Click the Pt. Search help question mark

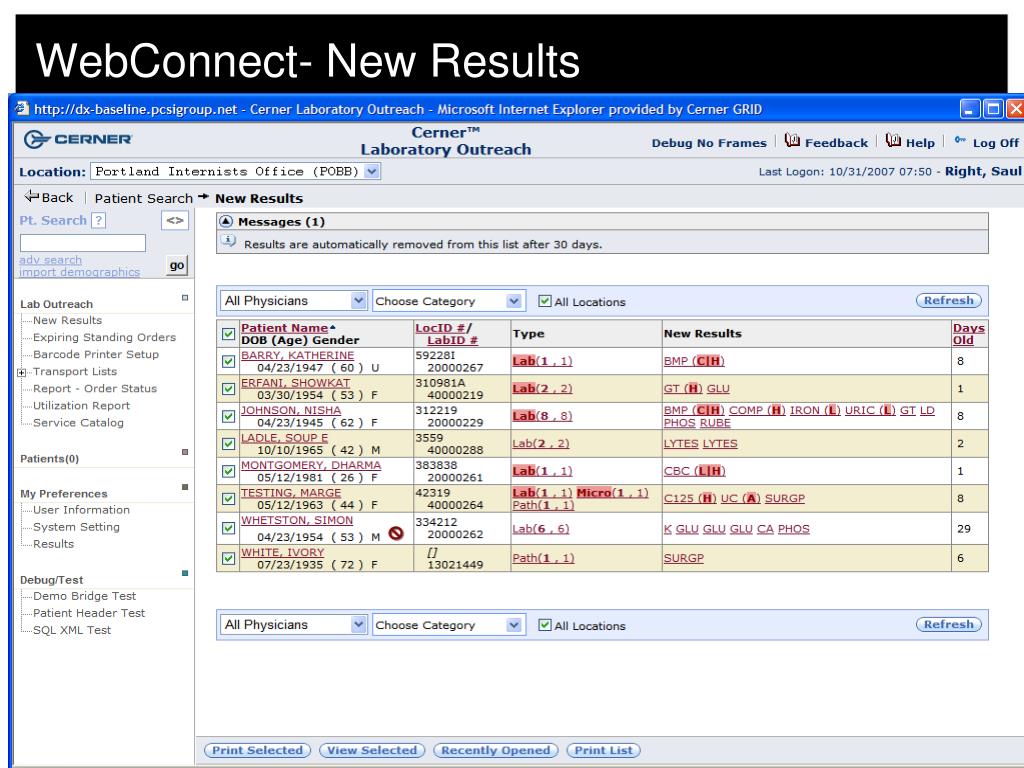click(99, 221)
